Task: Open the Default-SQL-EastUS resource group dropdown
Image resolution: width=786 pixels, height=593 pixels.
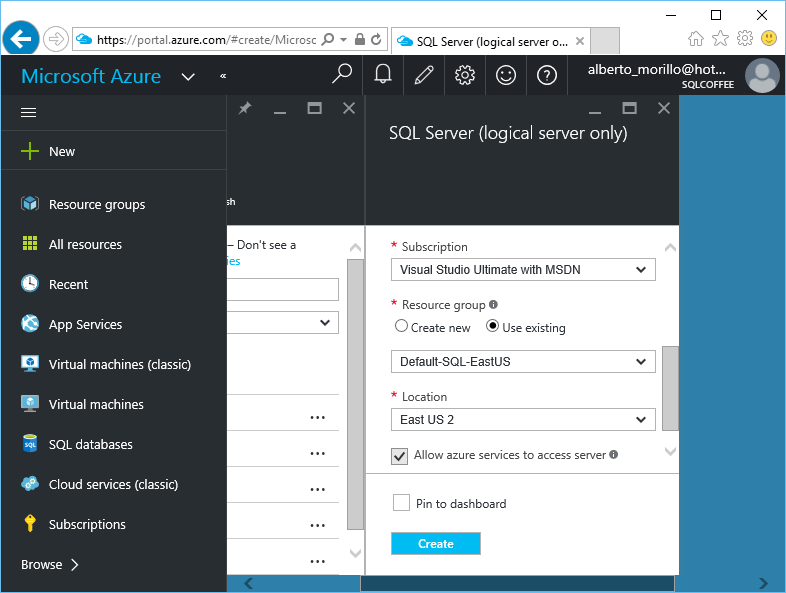Action: [523, 361]
